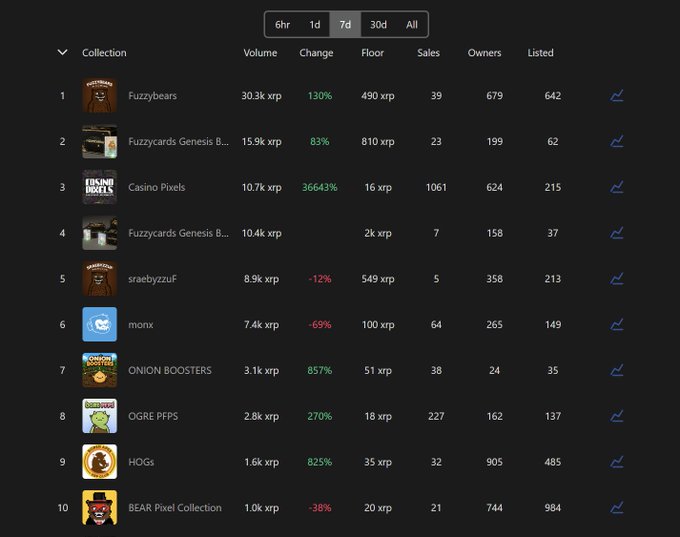Open Fuzzycards Genesis B... in rank 4 row

(178, 233)
